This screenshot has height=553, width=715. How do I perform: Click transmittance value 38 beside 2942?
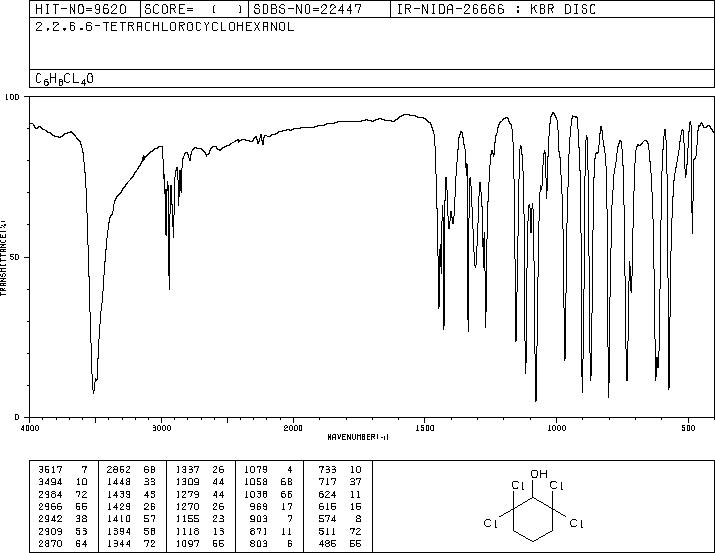pos(82,519)
